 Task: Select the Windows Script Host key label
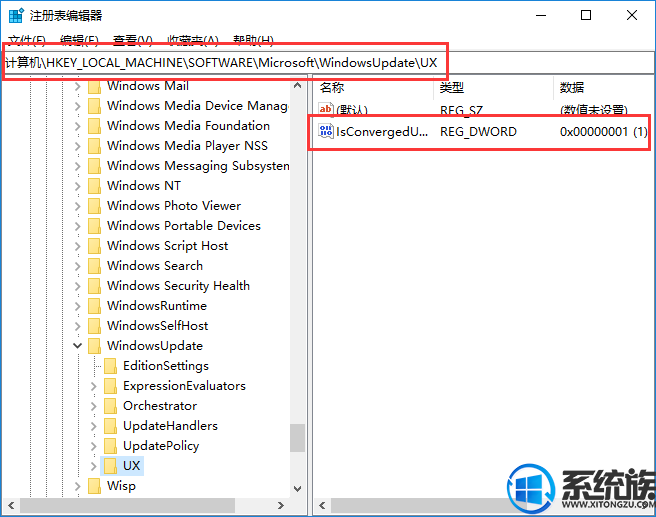(167, 246)
